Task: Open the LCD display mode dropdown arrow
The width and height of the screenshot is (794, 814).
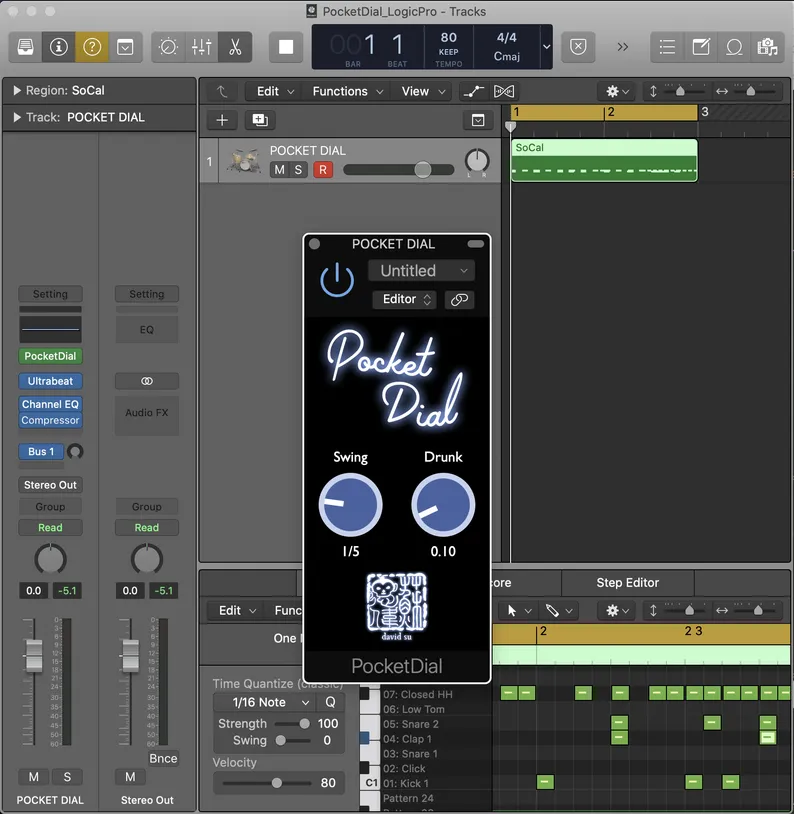Action: pyautogui.click(x=546, y=47)
